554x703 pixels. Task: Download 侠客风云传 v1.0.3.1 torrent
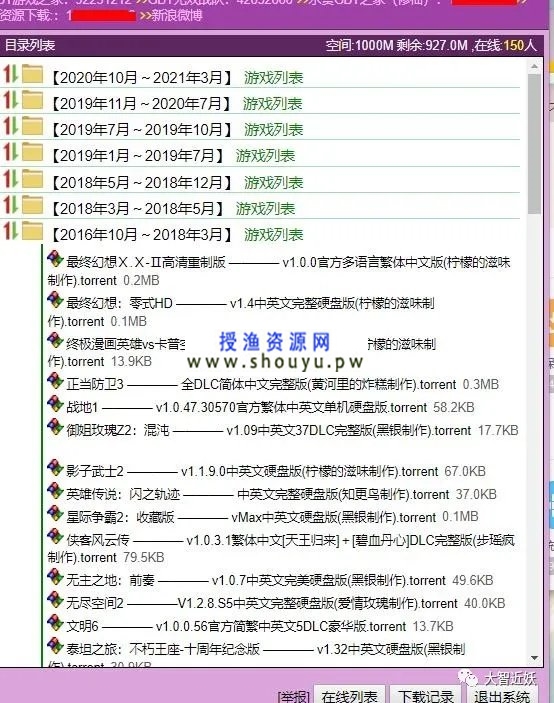(281, 548)
